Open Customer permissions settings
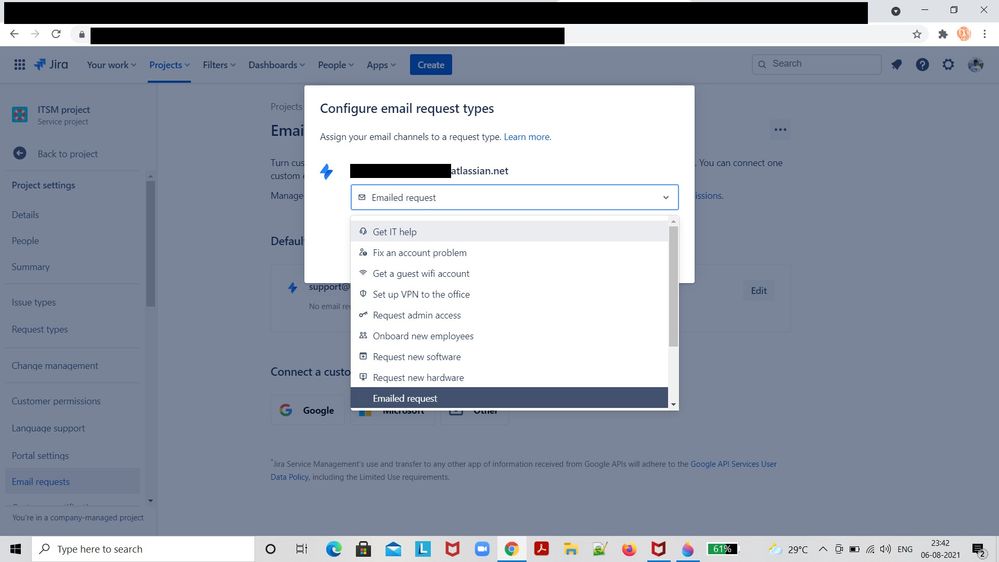 [x=56, y=401]
